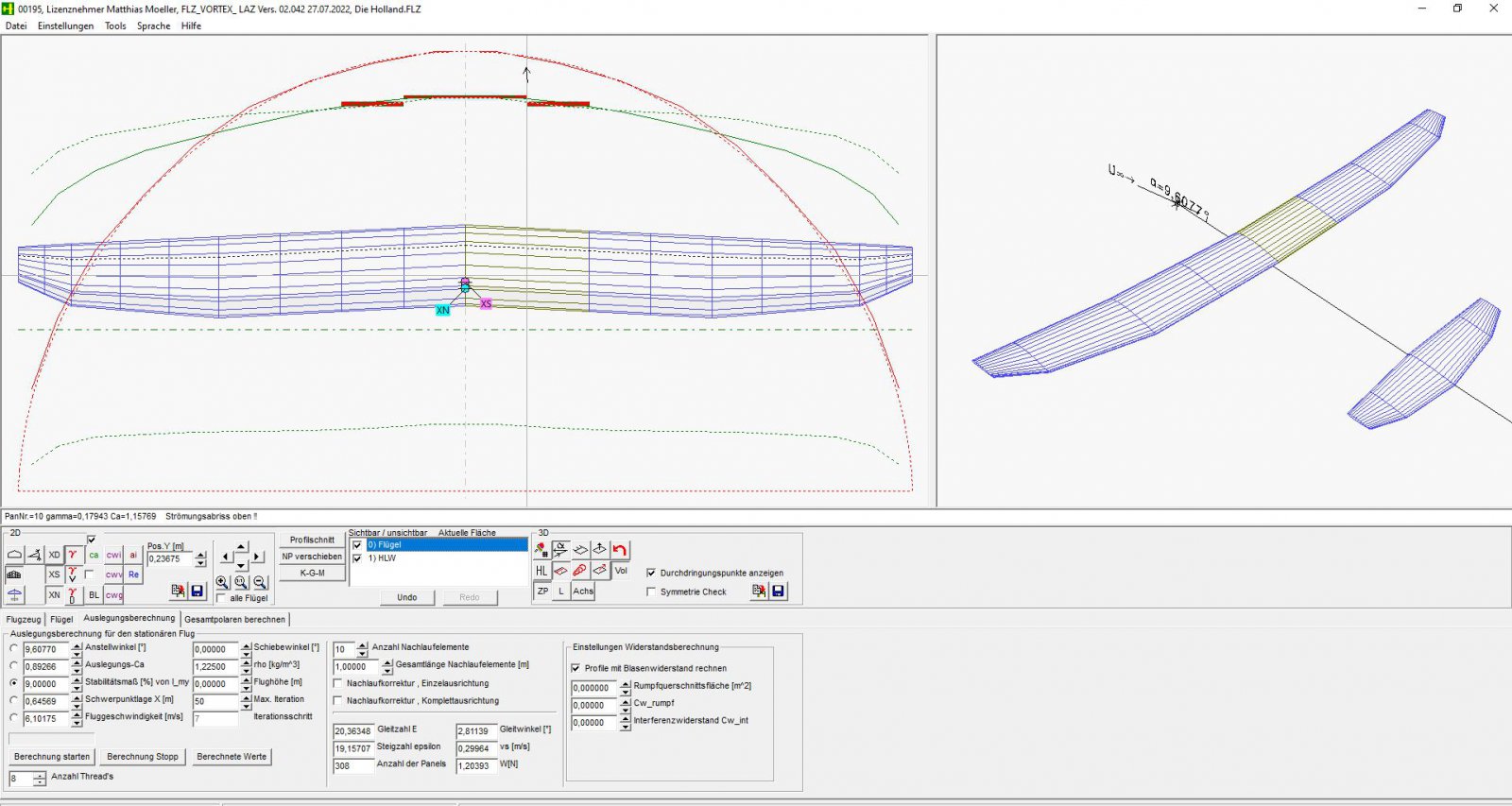The image size is (1512, 806).
Task: Switch to the Gesamtpolaren berechnen tab
Action: 234,620
